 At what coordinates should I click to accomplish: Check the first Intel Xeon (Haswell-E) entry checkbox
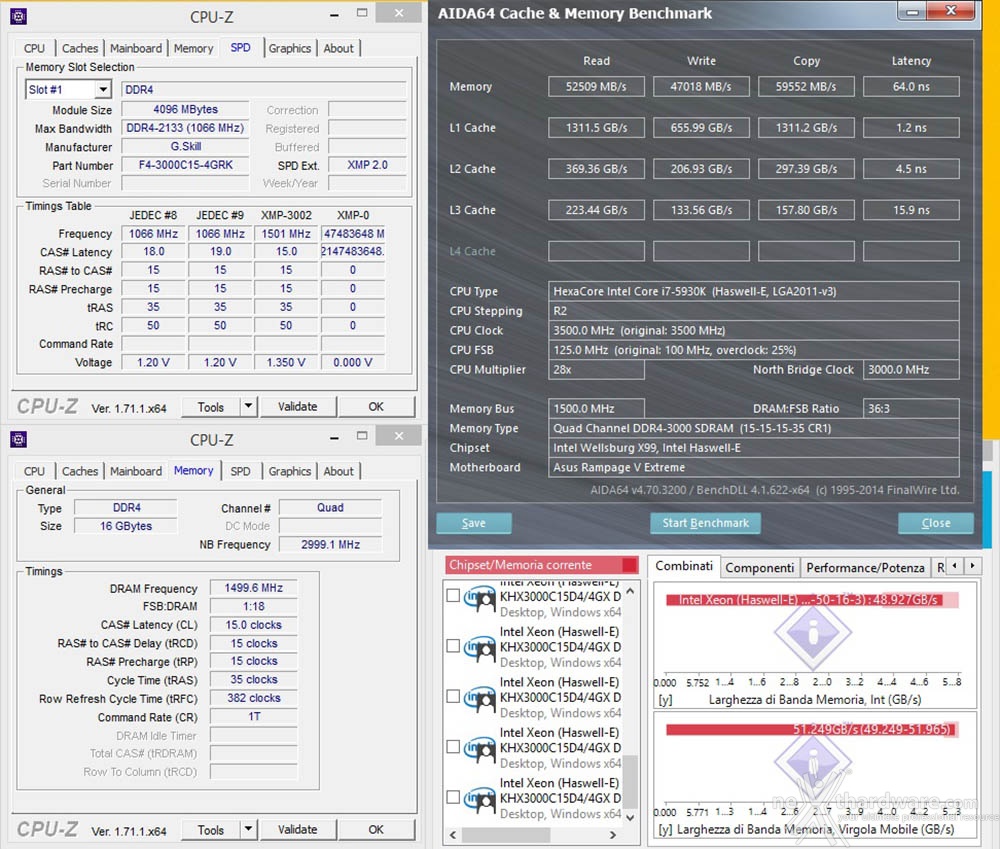coord(453,595)
